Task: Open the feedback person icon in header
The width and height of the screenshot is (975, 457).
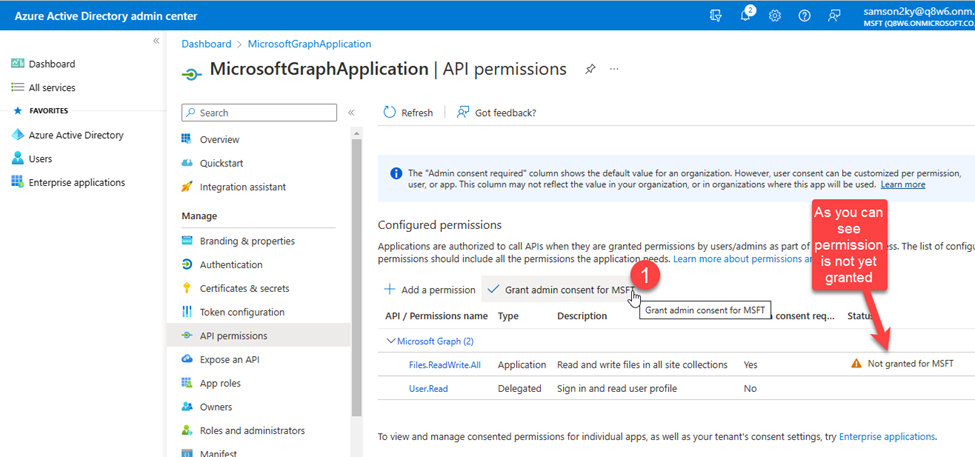Action: (834, 16)
